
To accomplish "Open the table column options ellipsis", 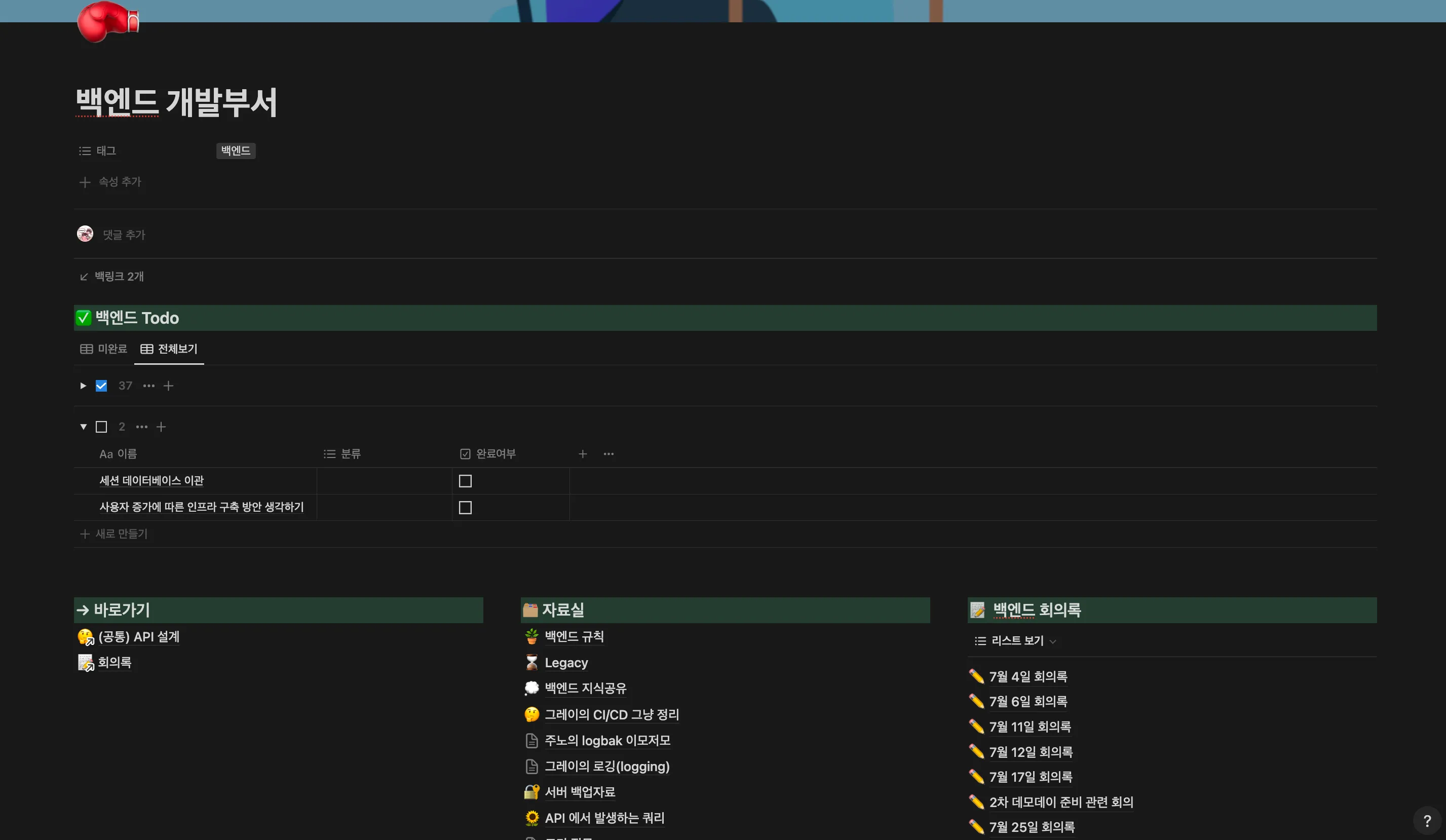I will pyautogui.click(x=608, y=454).
